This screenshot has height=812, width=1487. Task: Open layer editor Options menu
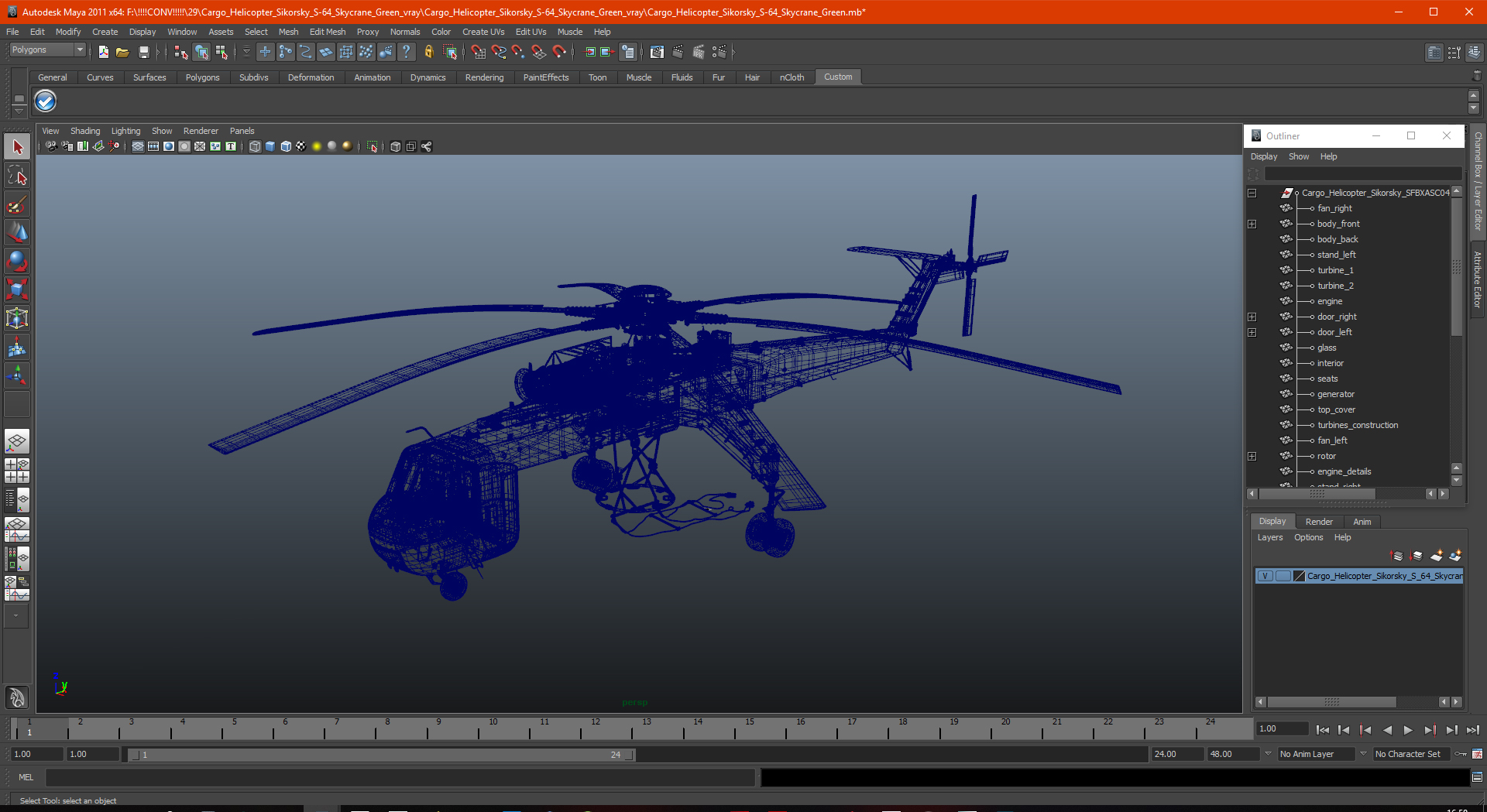pos(1308,537)
